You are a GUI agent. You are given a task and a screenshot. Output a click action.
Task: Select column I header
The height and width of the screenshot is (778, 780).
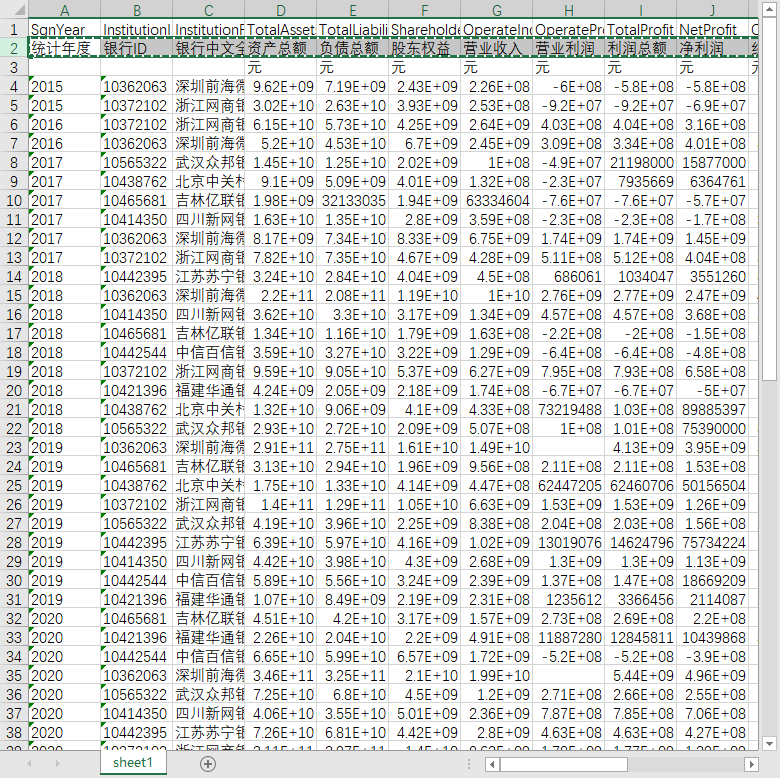tap(641, 9)
